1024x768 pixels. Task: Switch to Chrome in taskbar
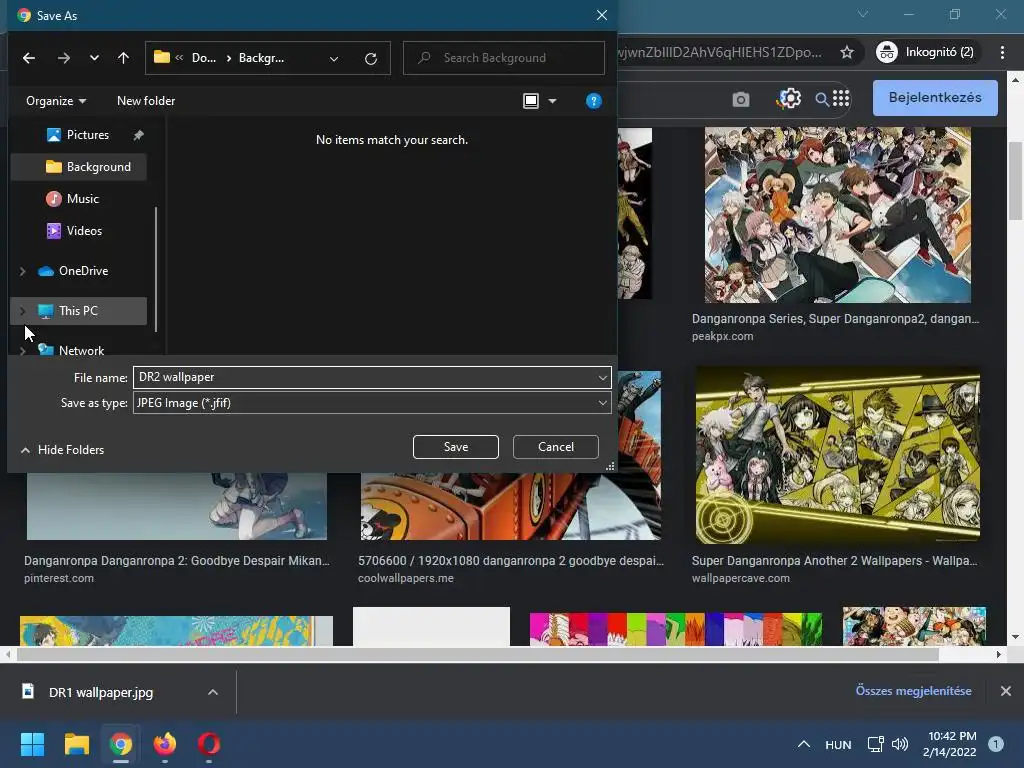[121, 744]
